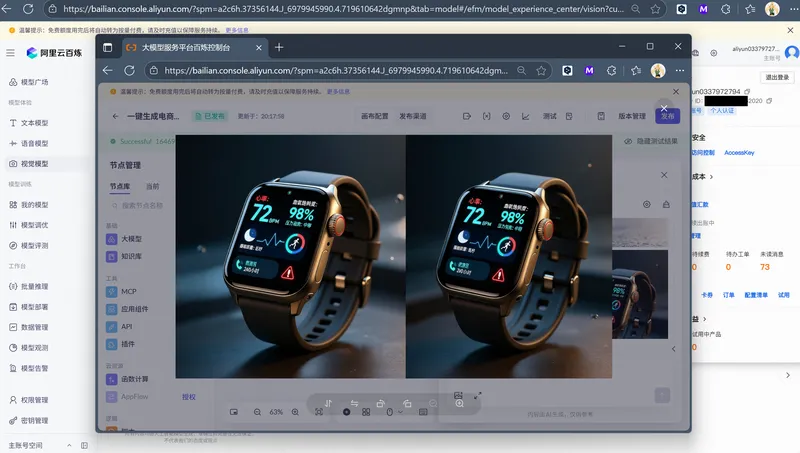Flip the preview image horizontally

coord(354,404)
